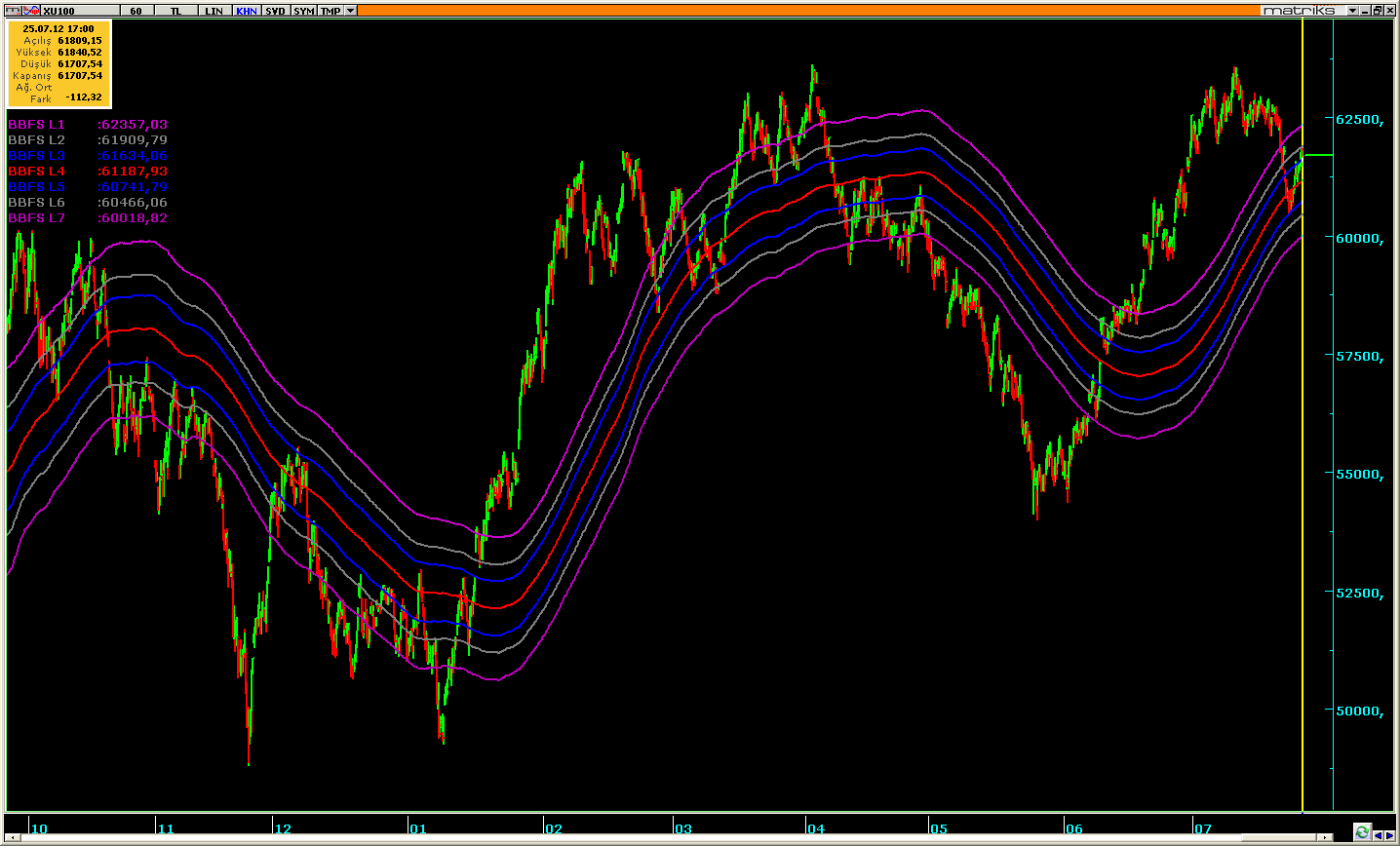
Task: Click the blue right arrow icon
Action: [x=1389, y=836]
